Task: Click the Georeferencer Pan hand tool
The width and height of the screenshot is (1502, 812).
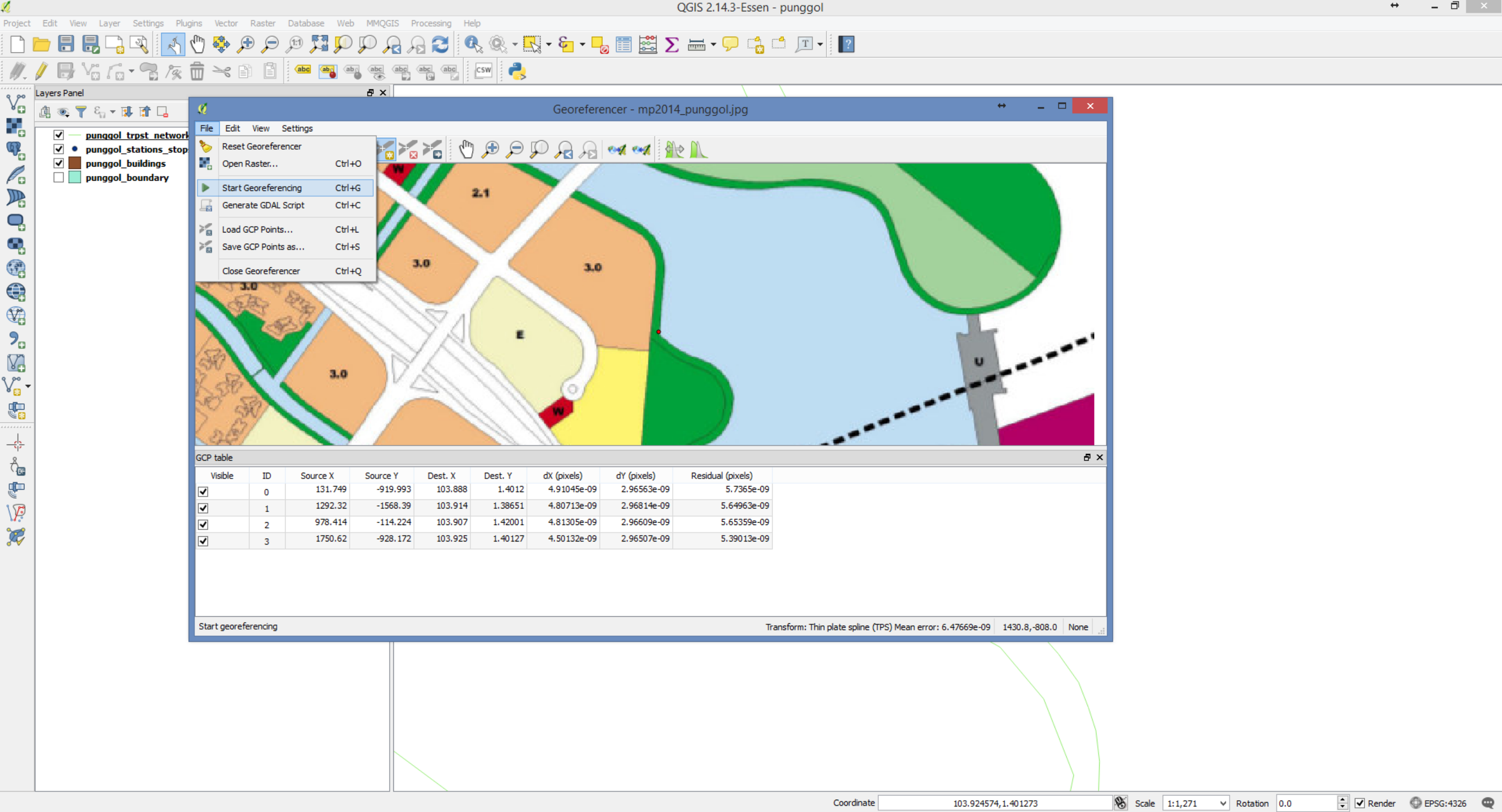Action: click(x=466, y=150)
